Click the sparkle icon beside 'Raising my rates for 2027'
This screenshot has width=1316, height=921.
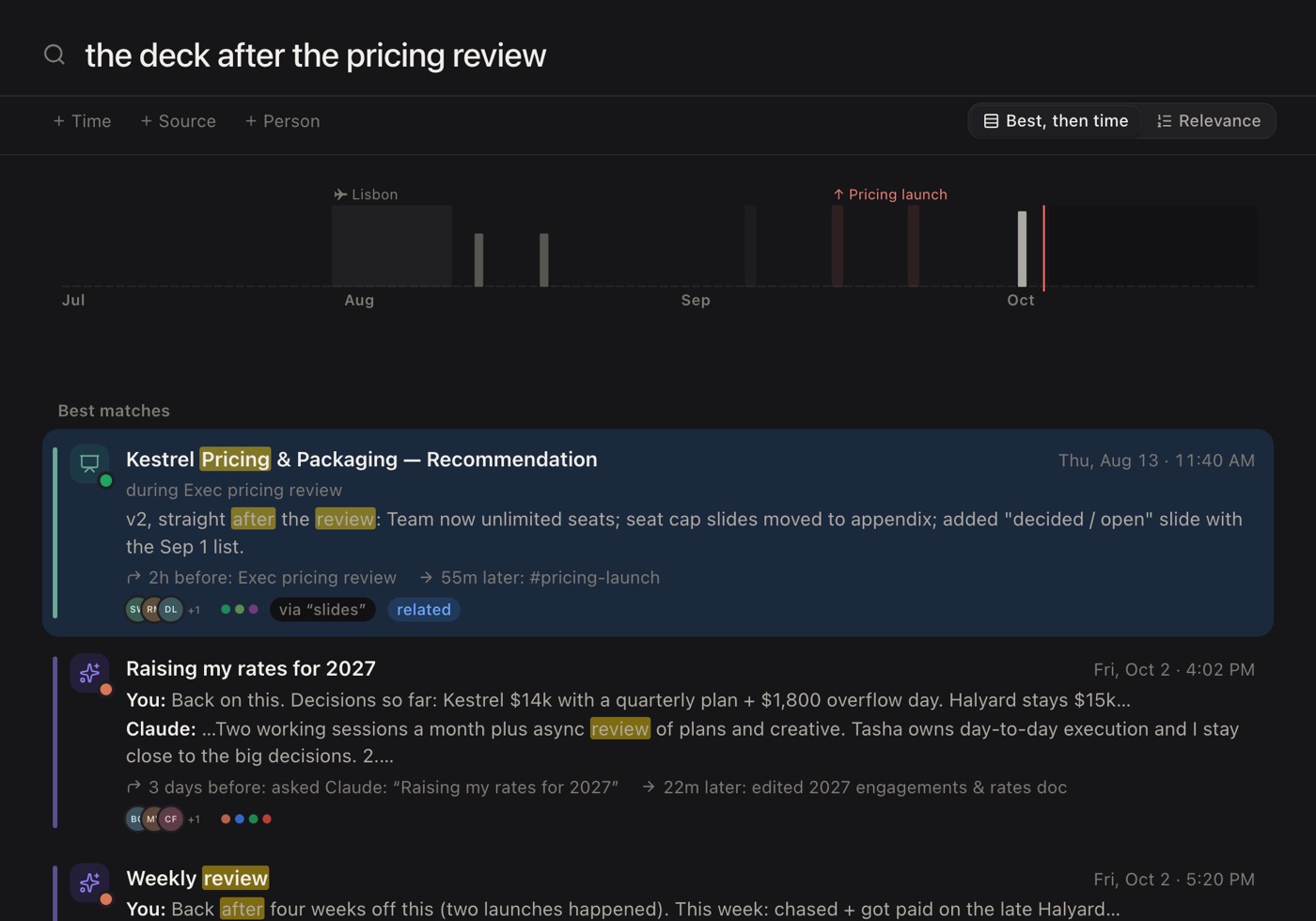click(90, 673)
